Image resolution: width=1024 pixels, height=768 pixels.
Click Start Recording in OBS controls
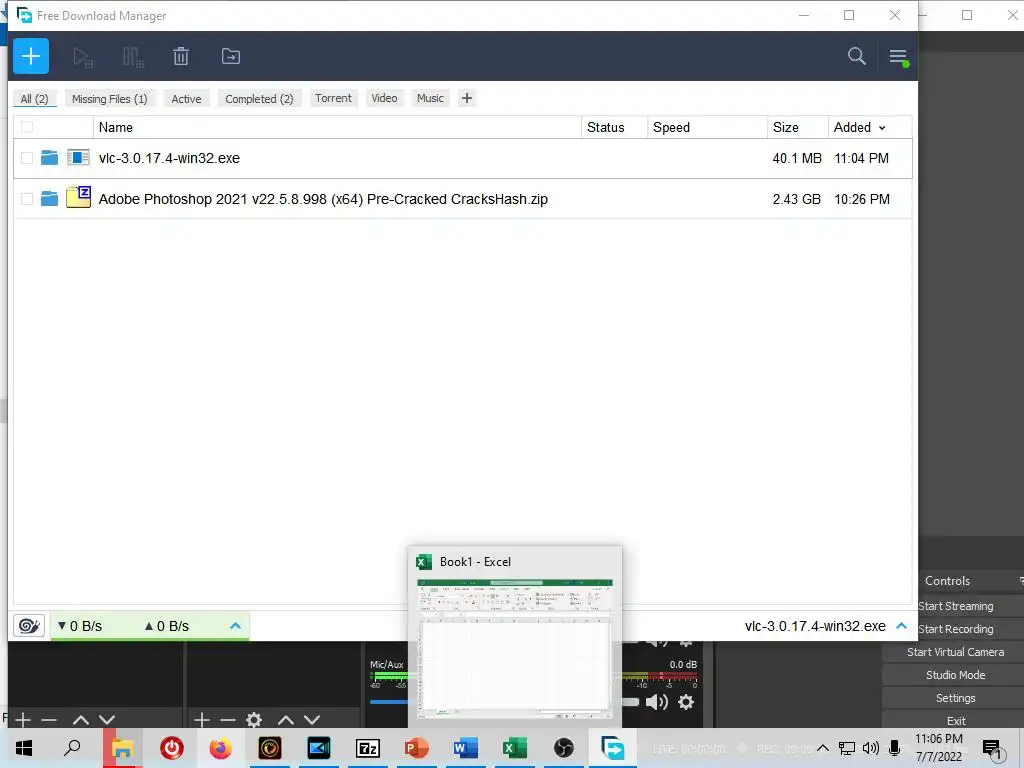coord(955,629)
